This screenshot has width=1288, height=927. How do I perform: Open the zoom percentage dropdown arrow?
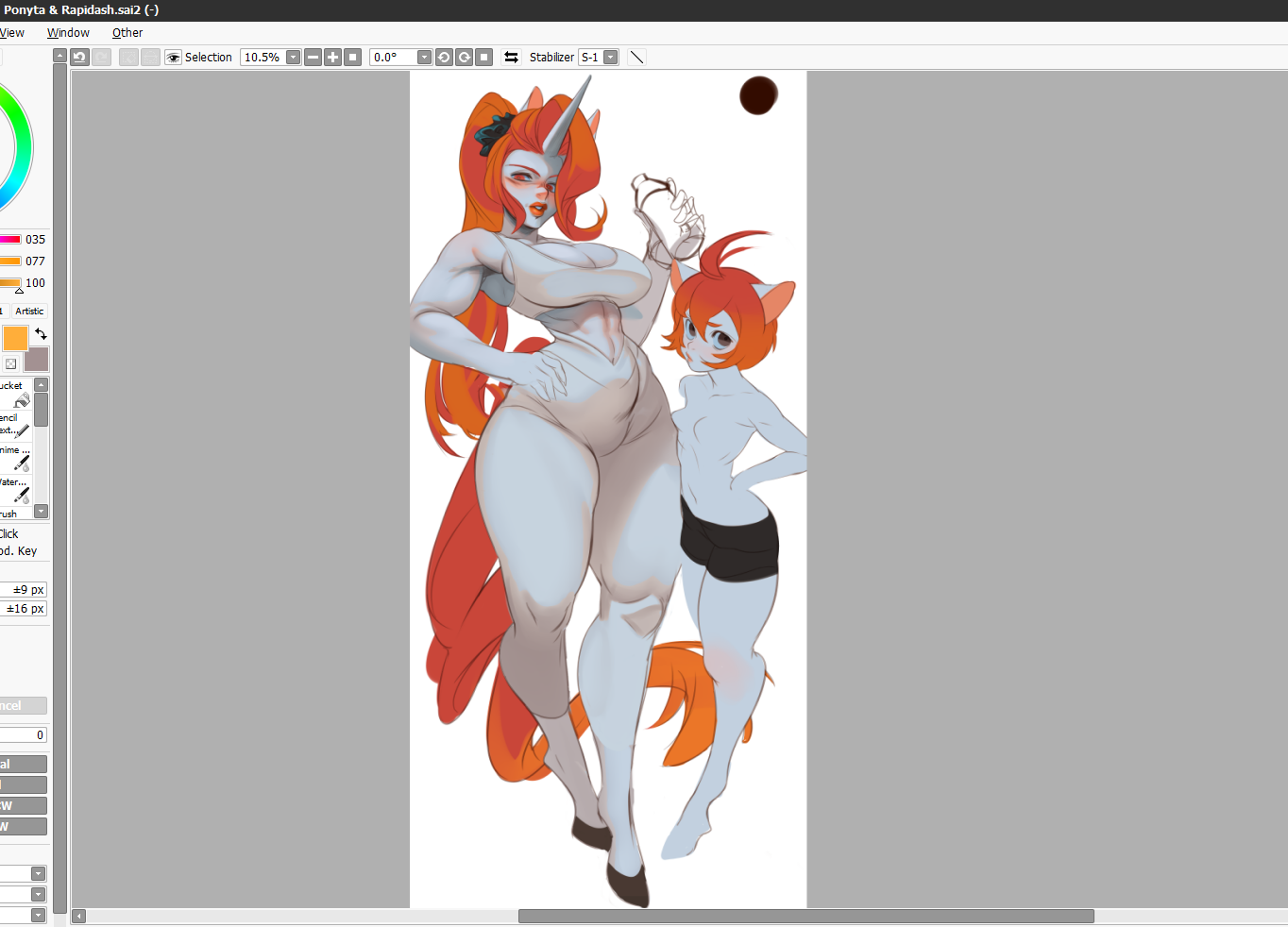pyautogui.click(x=293, y=57)
